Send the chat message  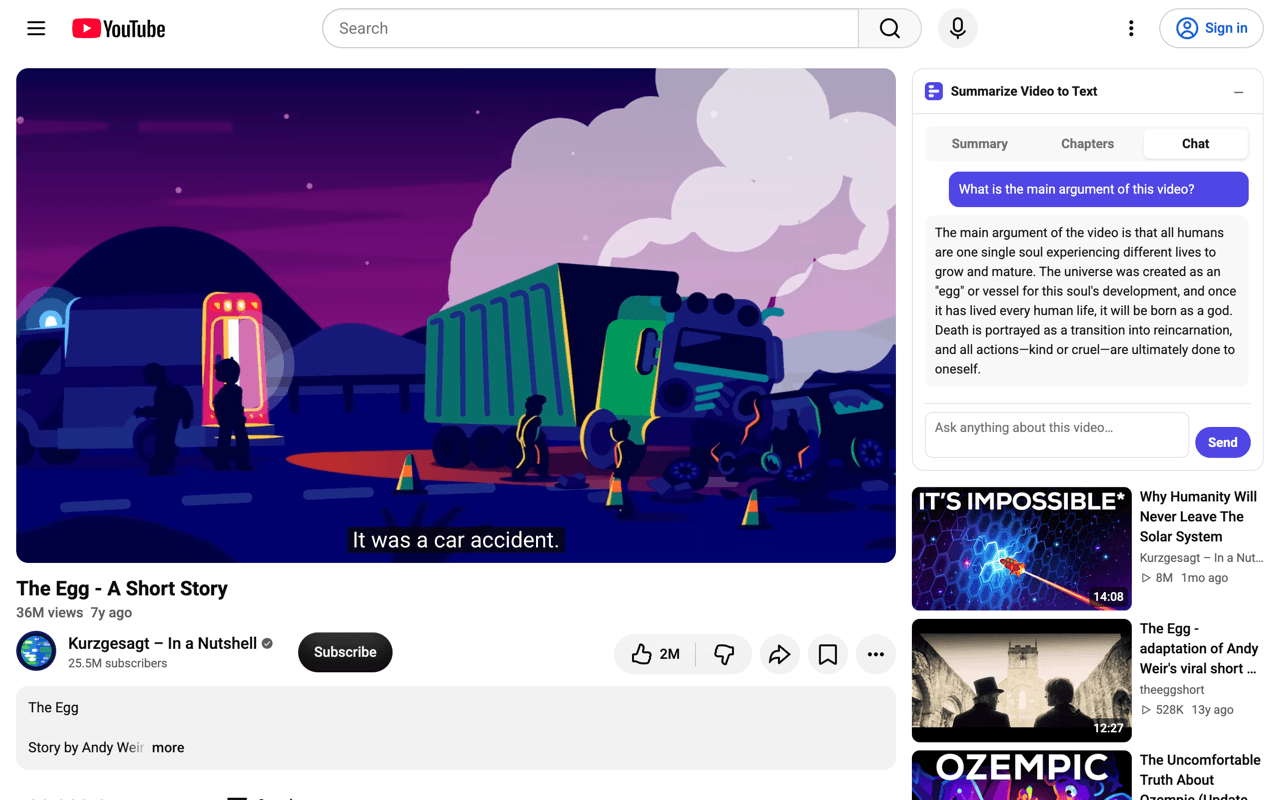[x=1222, y=442]
